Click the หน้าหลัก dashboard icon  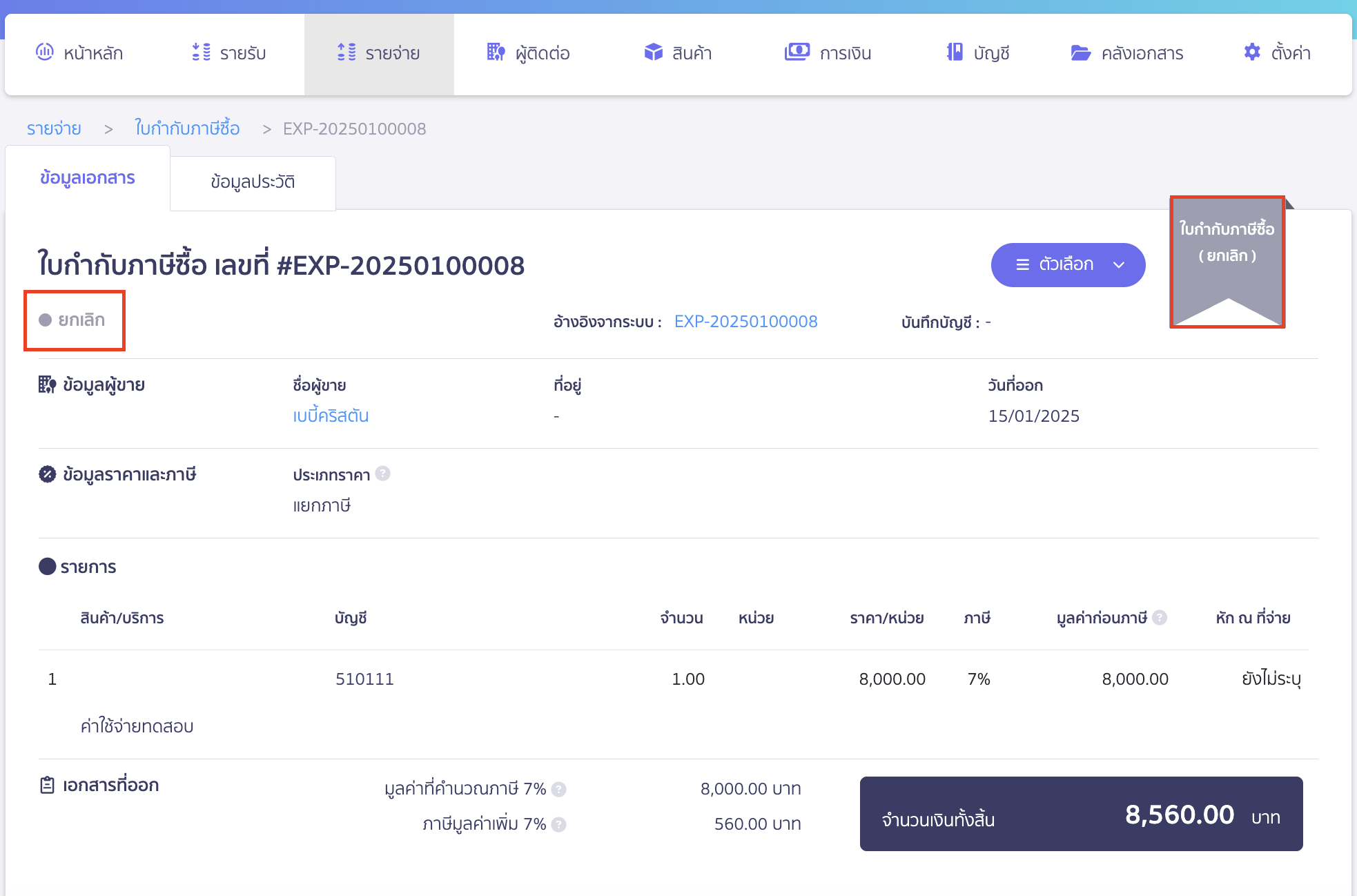(45, 52)
